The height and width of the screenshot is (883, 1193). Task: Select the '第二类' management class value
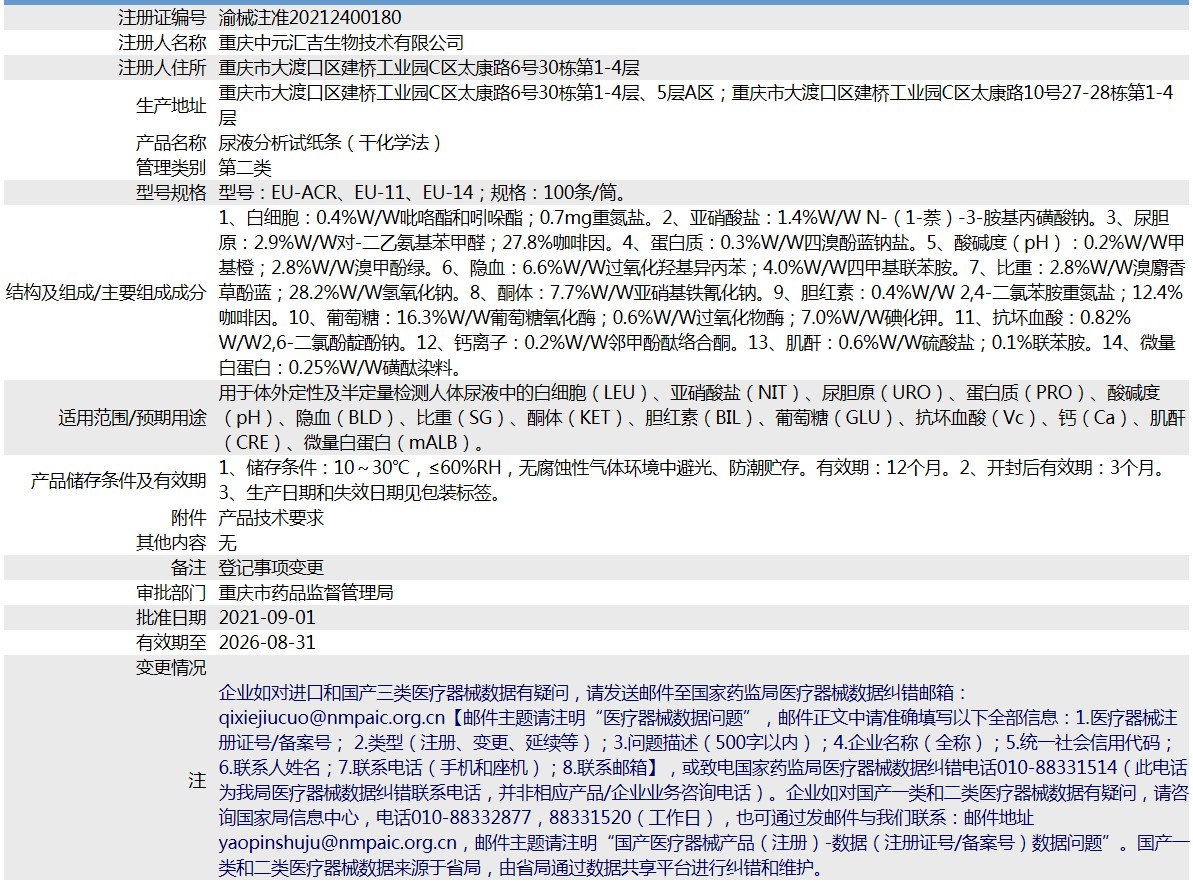click(x=245, y=168)
